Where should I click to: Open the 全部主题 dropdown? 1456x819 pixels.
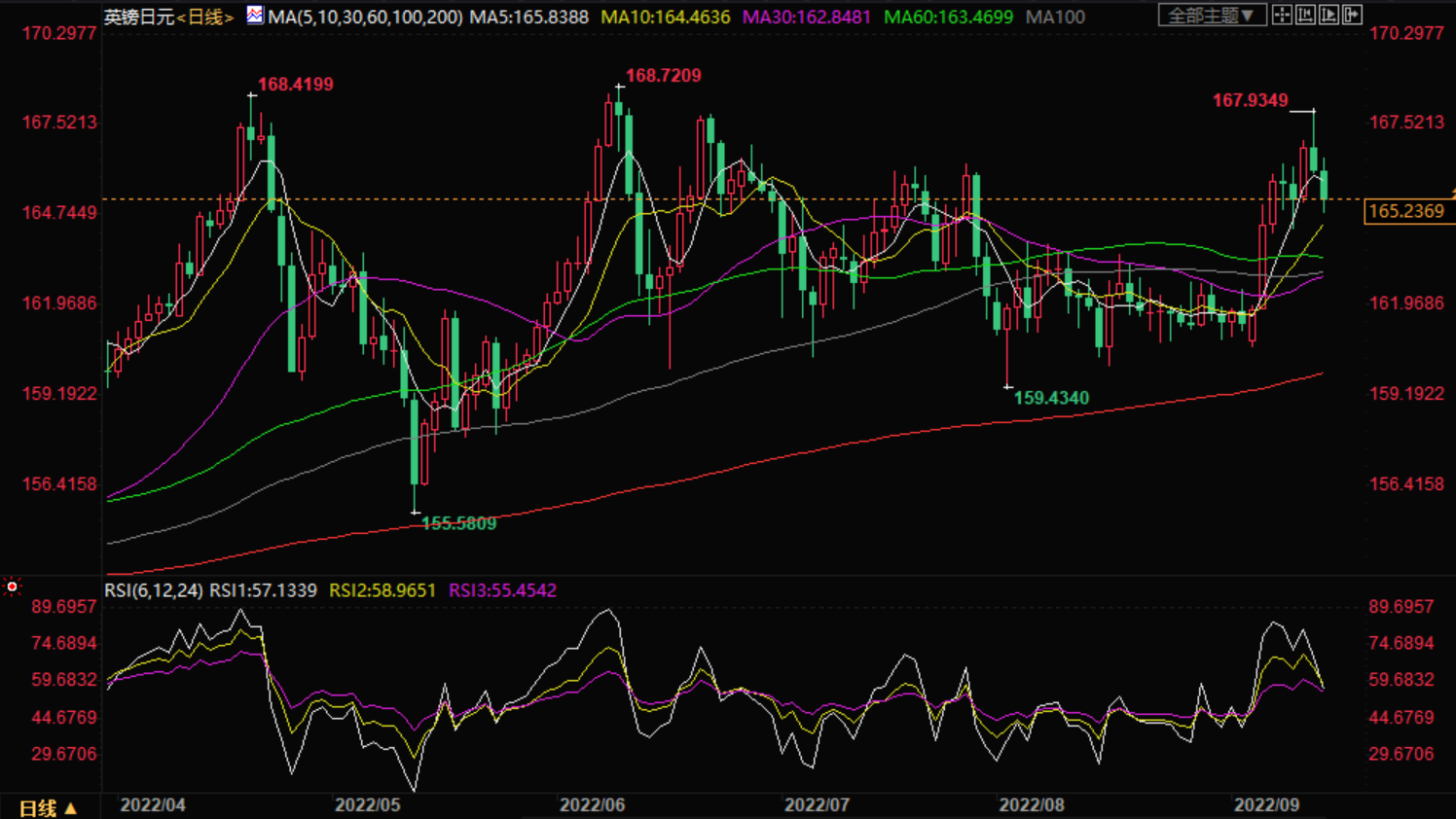coord(1211,16)
